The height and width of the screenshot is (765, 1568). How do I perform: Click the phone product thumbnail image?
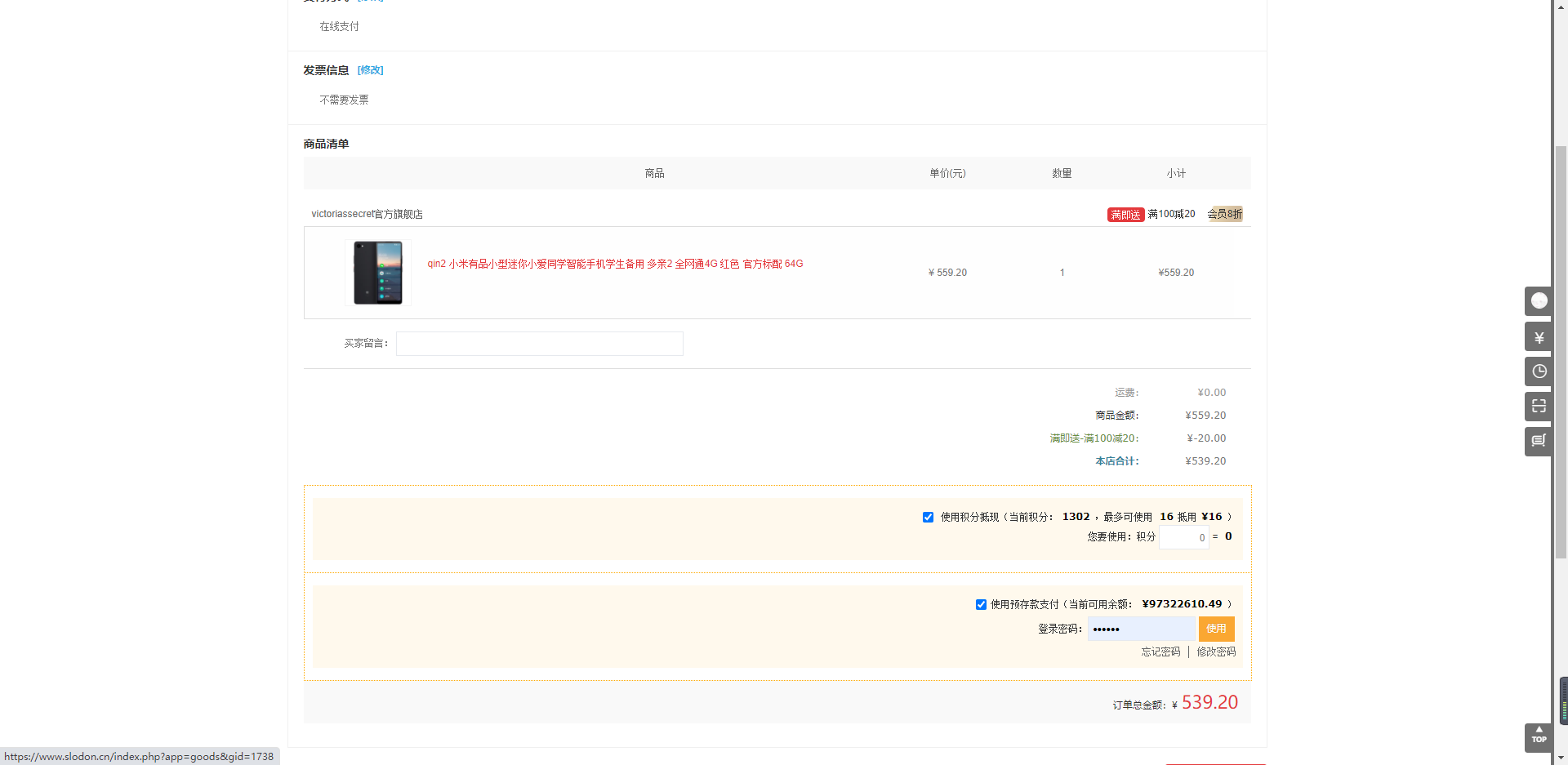click(377, 273)
